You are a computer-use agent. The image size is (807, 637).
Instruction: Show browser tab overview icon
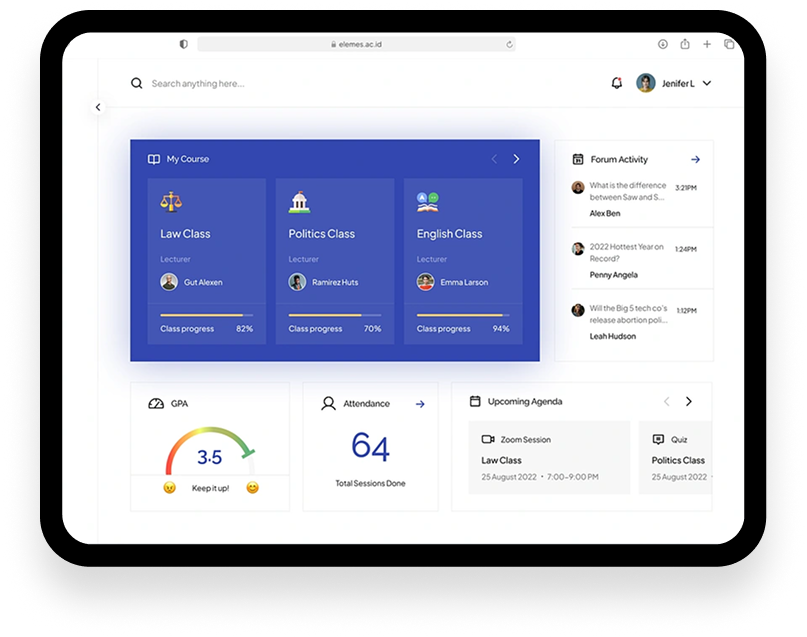pyautogui.click(x=729, y=44)
